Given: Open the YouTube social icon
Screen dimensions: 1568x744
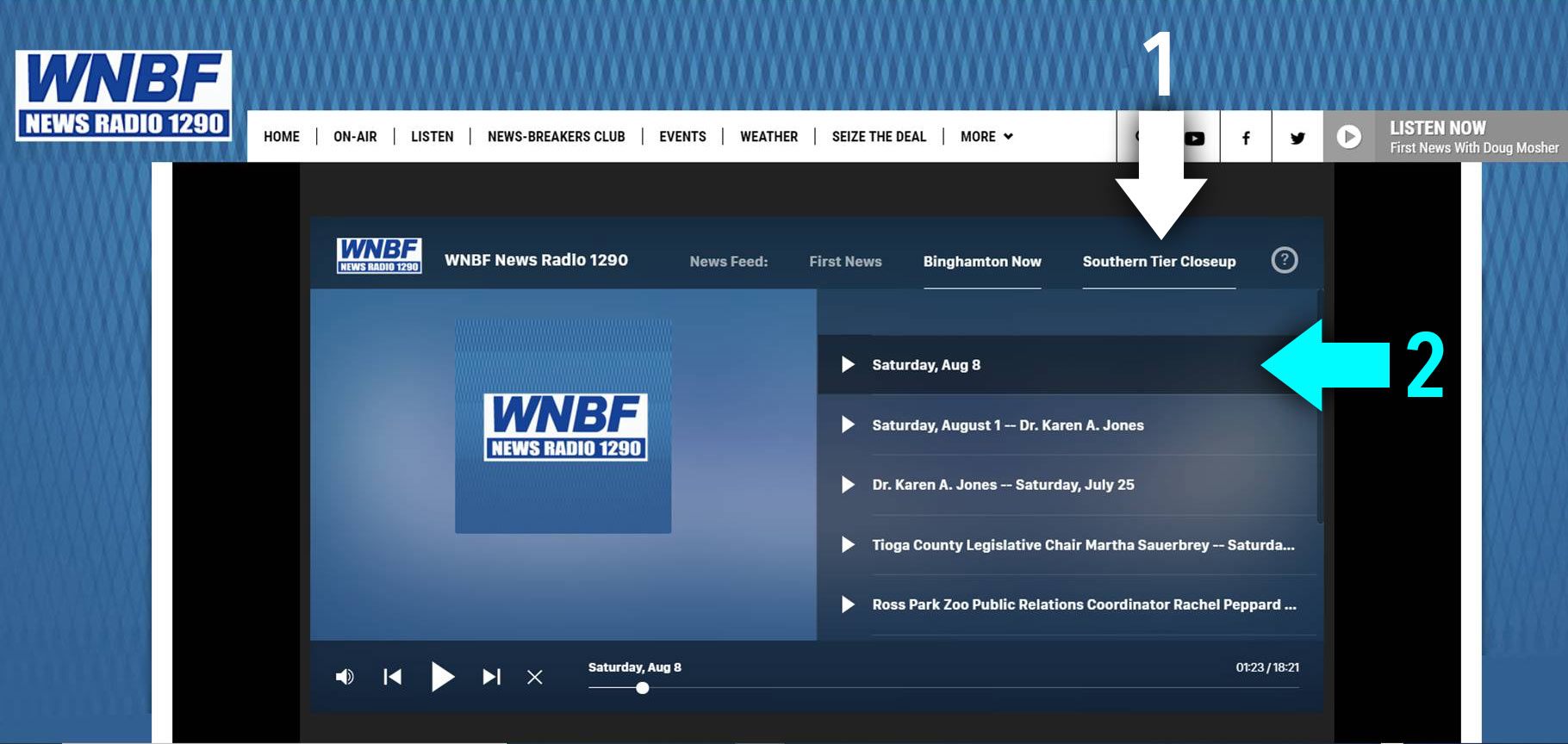Looking at the screenshot, I should [1194, 138].
